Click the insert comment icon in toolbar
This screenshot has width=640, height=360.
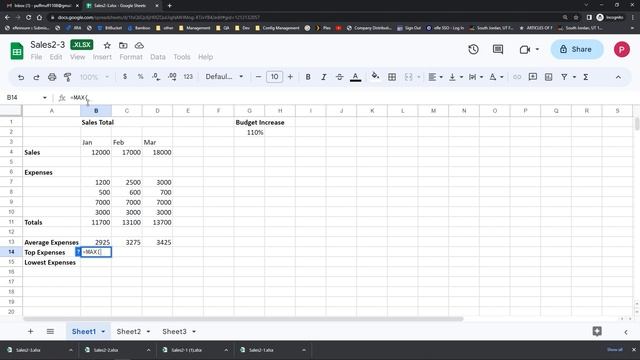533,77
